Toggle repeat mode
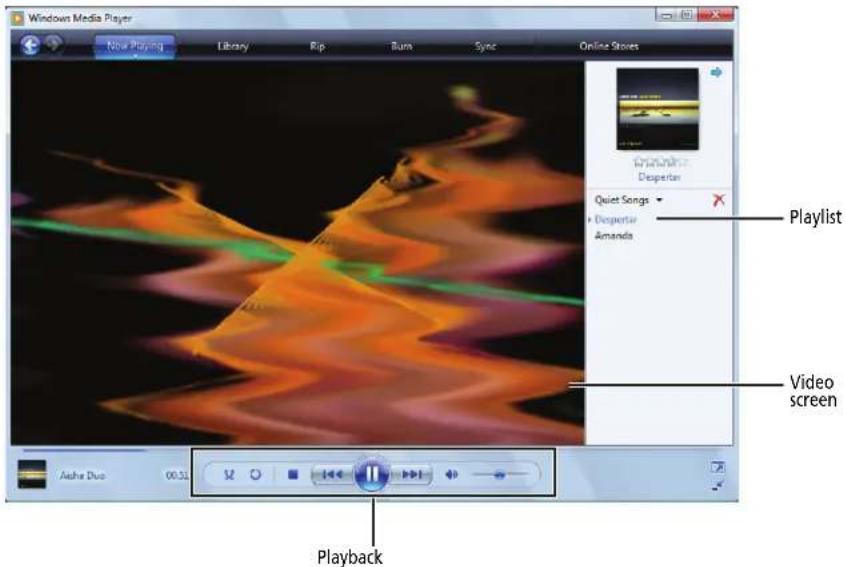Viewport: 846px width, 567px height. (x=255, y=475)
